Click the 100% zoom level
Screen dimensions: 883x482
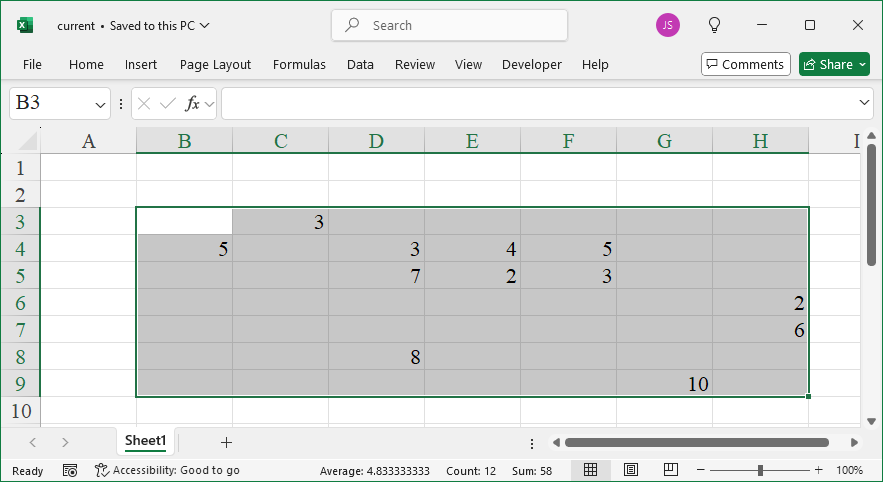tap(849, 470)
